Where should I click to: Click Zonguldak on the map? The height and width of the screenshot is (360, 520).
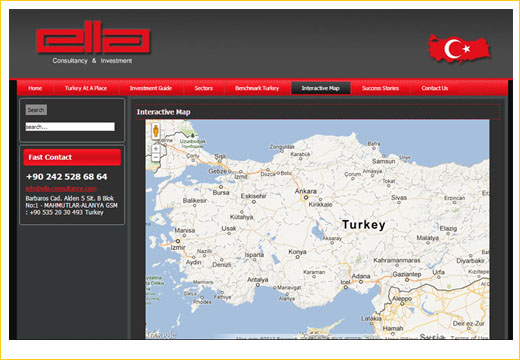click(x=282, y=147)
